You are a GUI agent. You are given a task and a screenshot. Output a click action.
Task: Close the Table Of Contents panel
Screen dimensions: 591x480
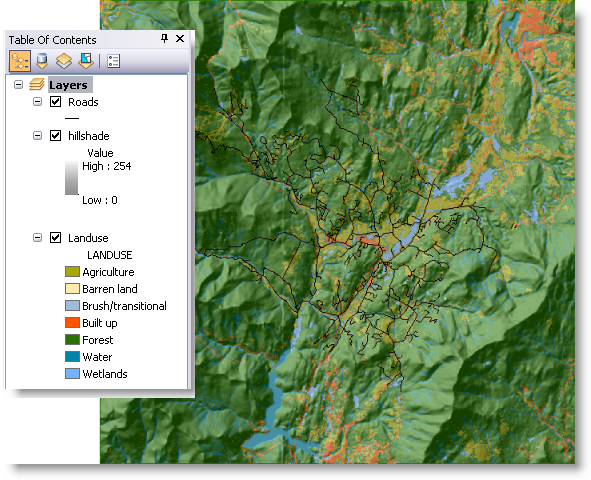[x=180, y=38]
